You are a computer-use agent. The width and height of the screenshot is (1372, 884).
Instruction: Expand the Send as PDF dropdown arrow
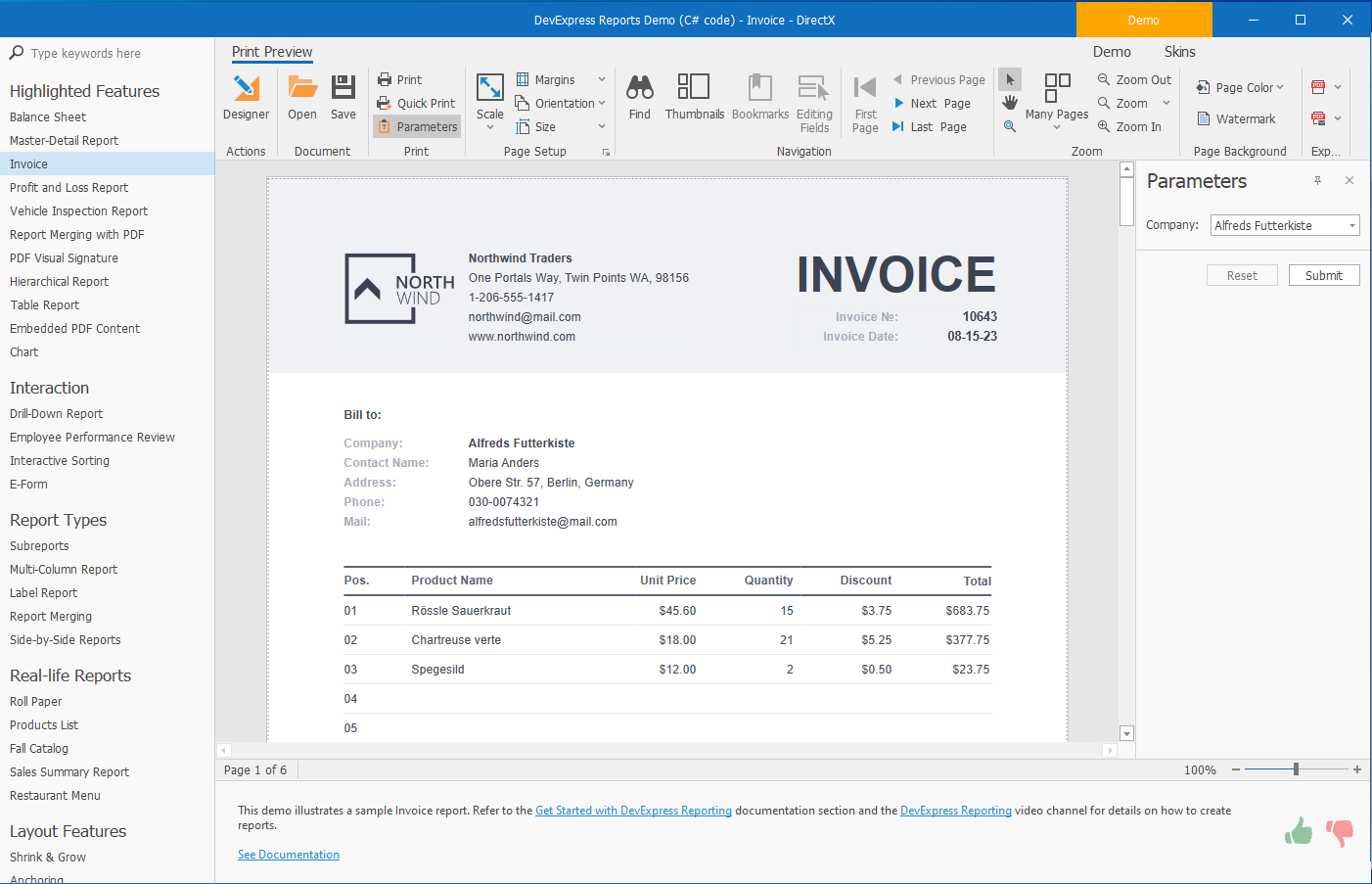(x=1338, y=118)
